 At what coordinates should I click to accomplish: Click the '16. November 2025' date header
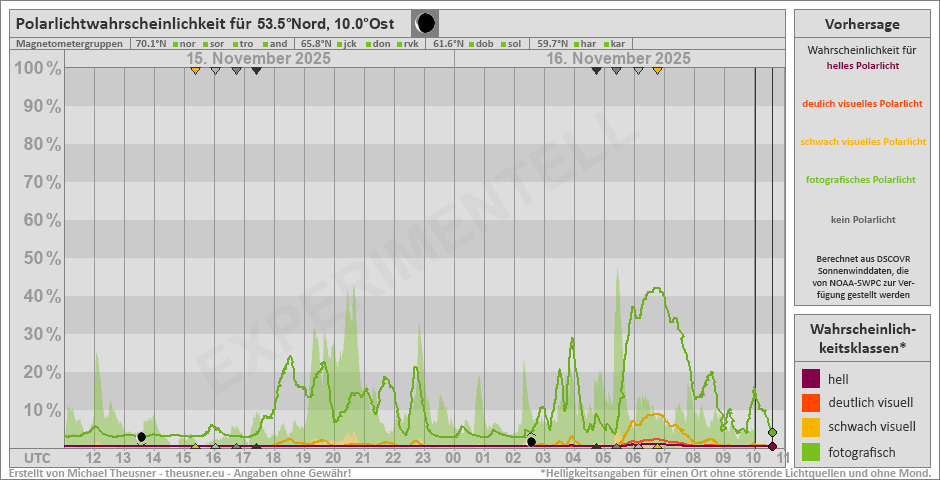[x=618, y=59]
